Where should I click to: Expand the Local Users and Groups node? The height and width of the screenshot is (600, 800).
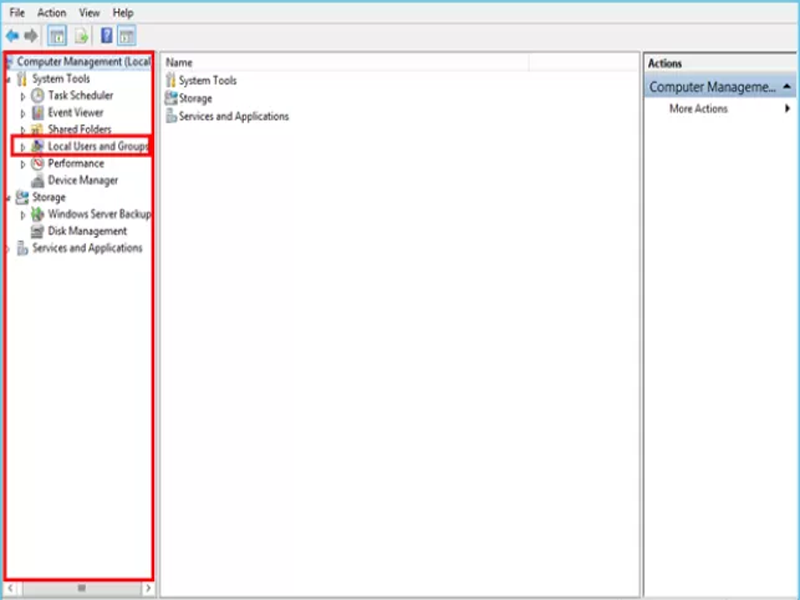[x=23, y=147]
